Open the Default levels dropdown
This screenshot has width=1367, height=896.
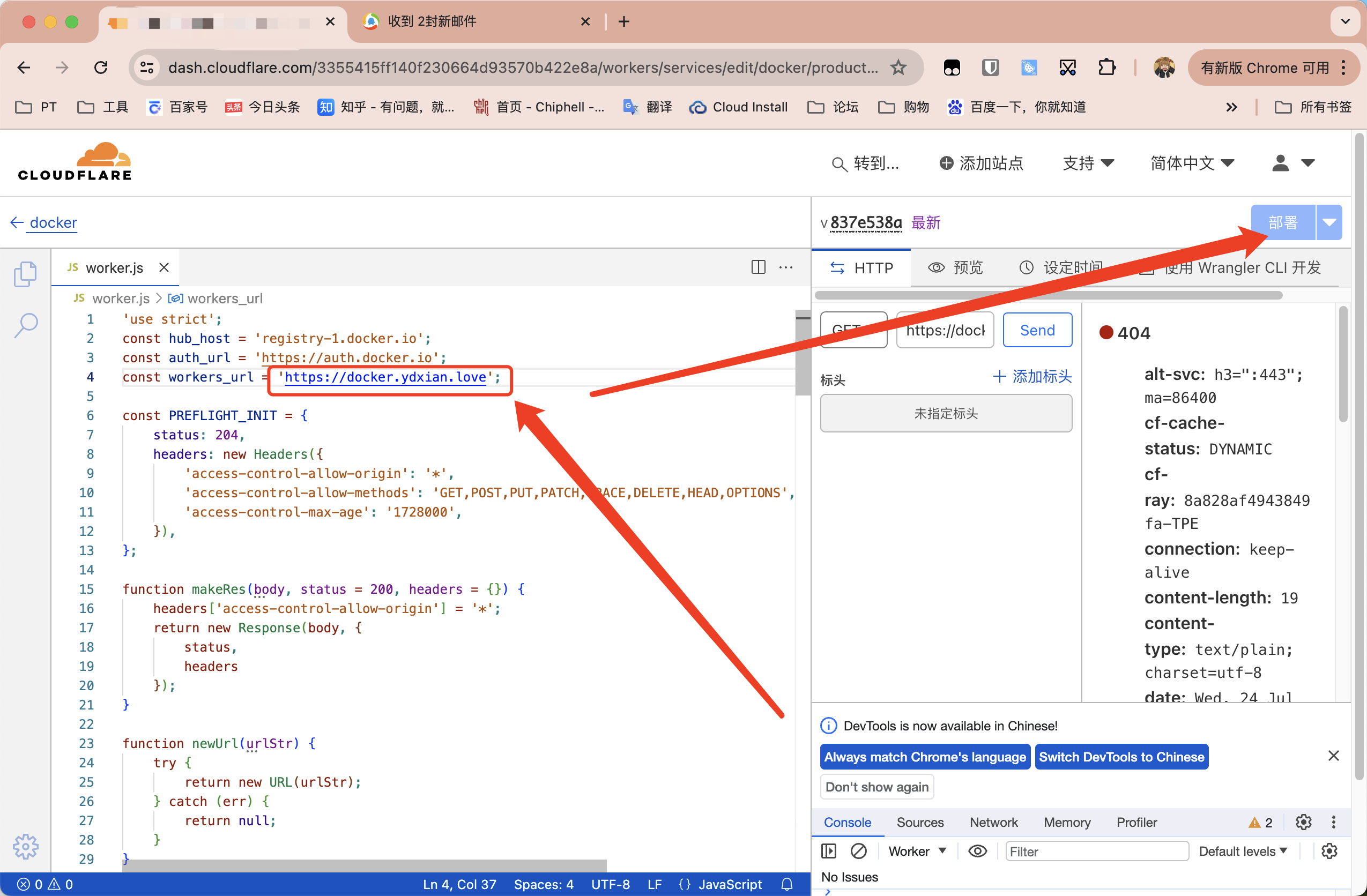tap(1243, 850)
